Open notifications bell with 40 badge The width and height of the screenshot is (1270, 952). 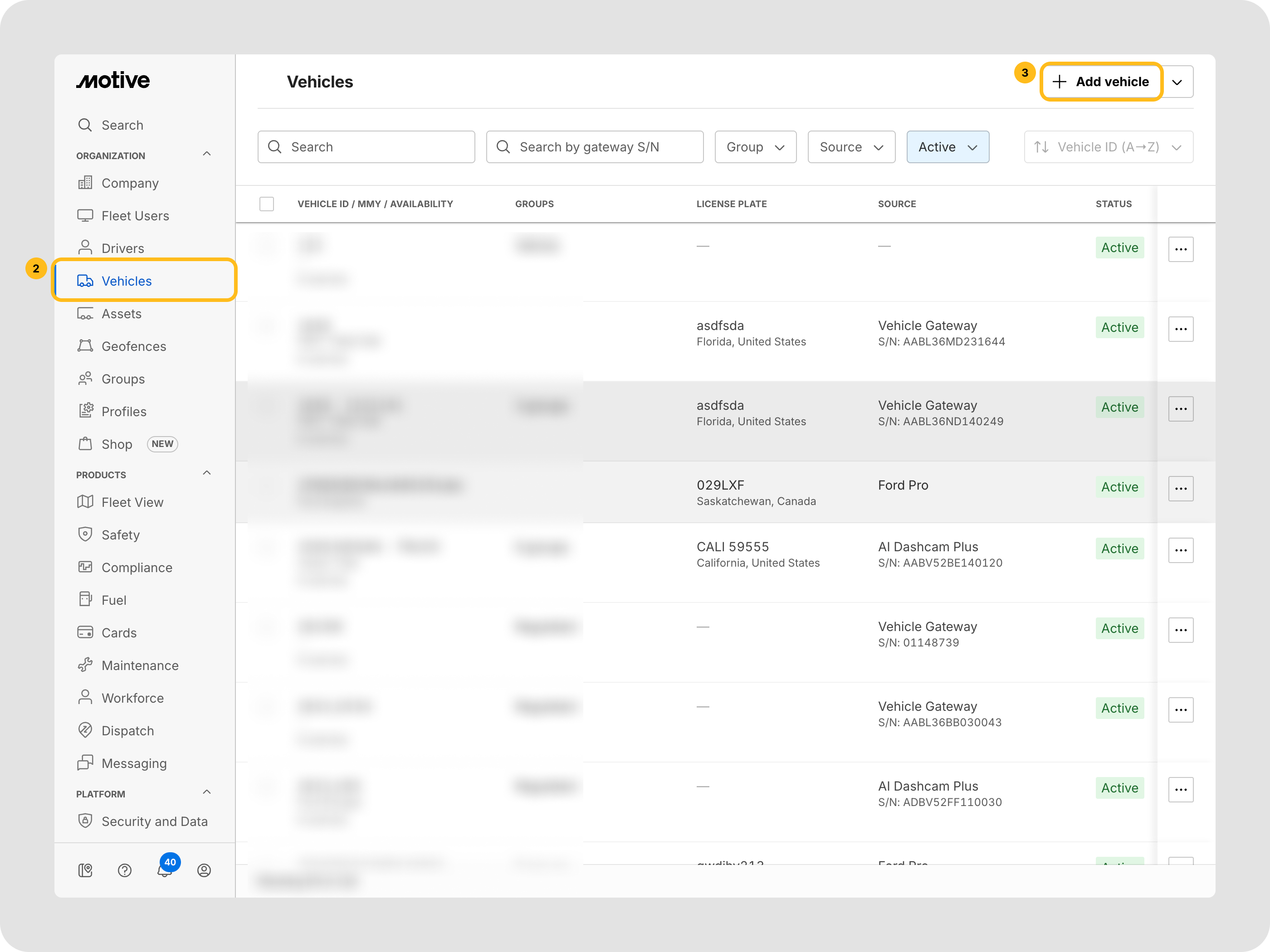[x=166, y=869]
